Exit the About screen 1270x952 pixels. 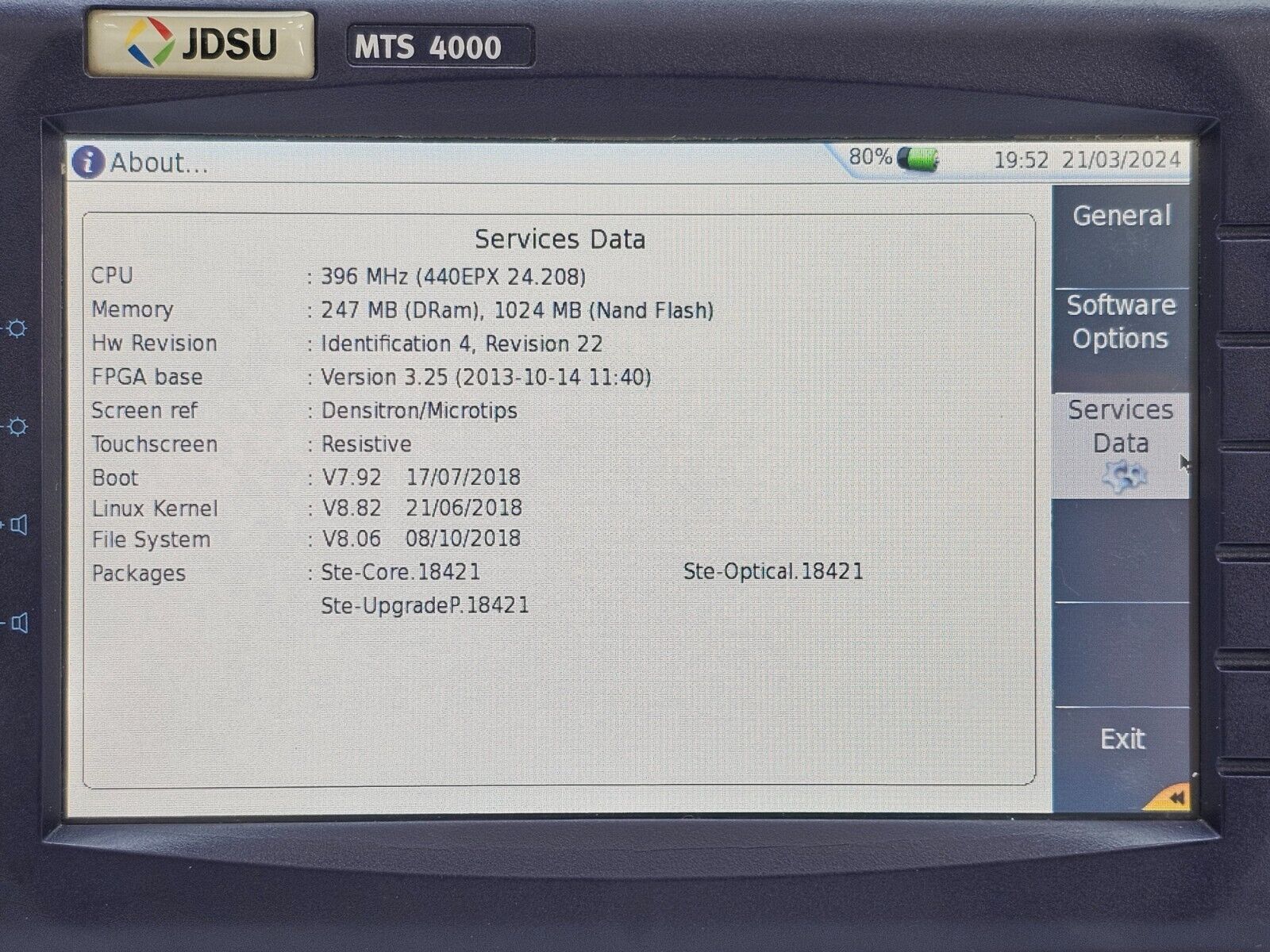click(x=1122, y=739)
